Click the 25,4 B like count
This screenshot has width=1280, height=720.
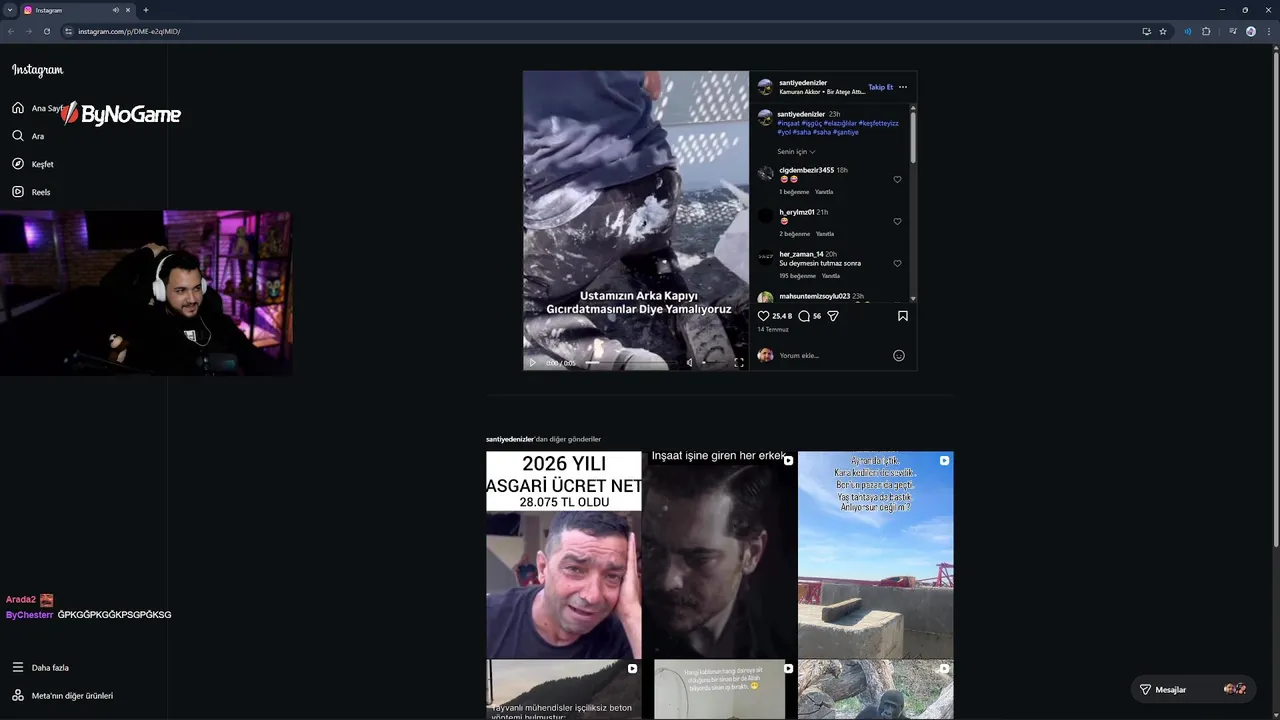[782, 316]
